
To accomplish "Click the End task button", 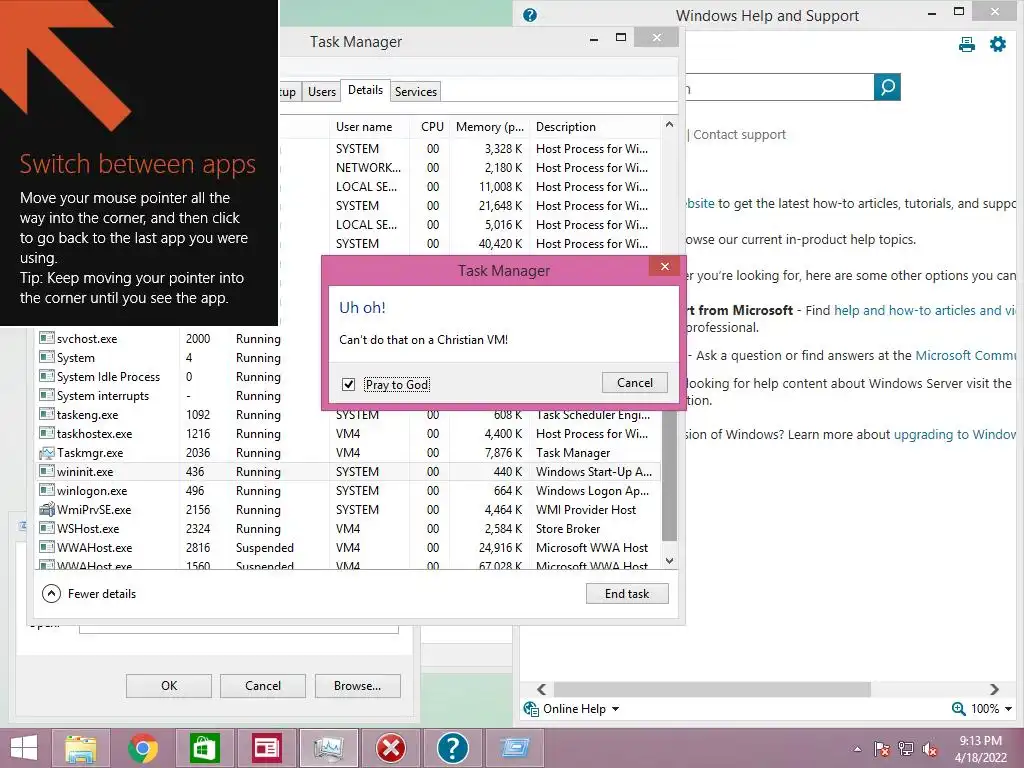I will pos(627,594).
